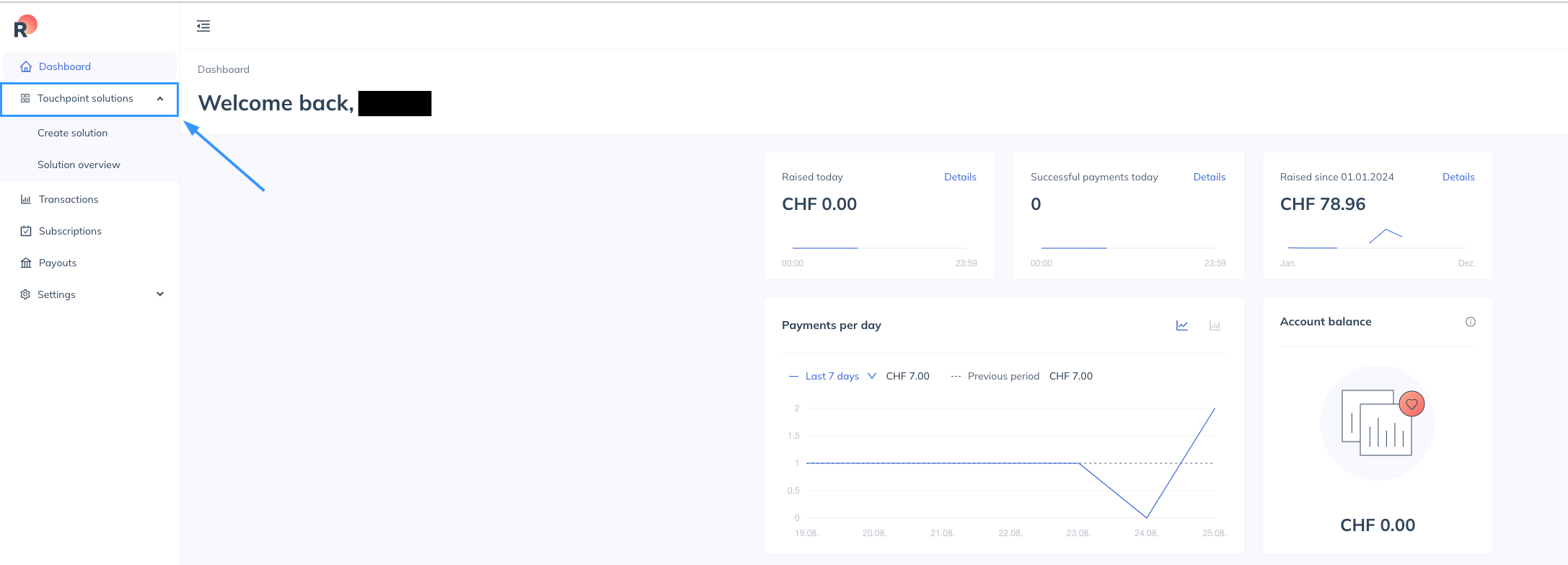1568x565 pixels.
Task: Click the Subscriptions calendar icon
Action: click(x=26, y=231)
